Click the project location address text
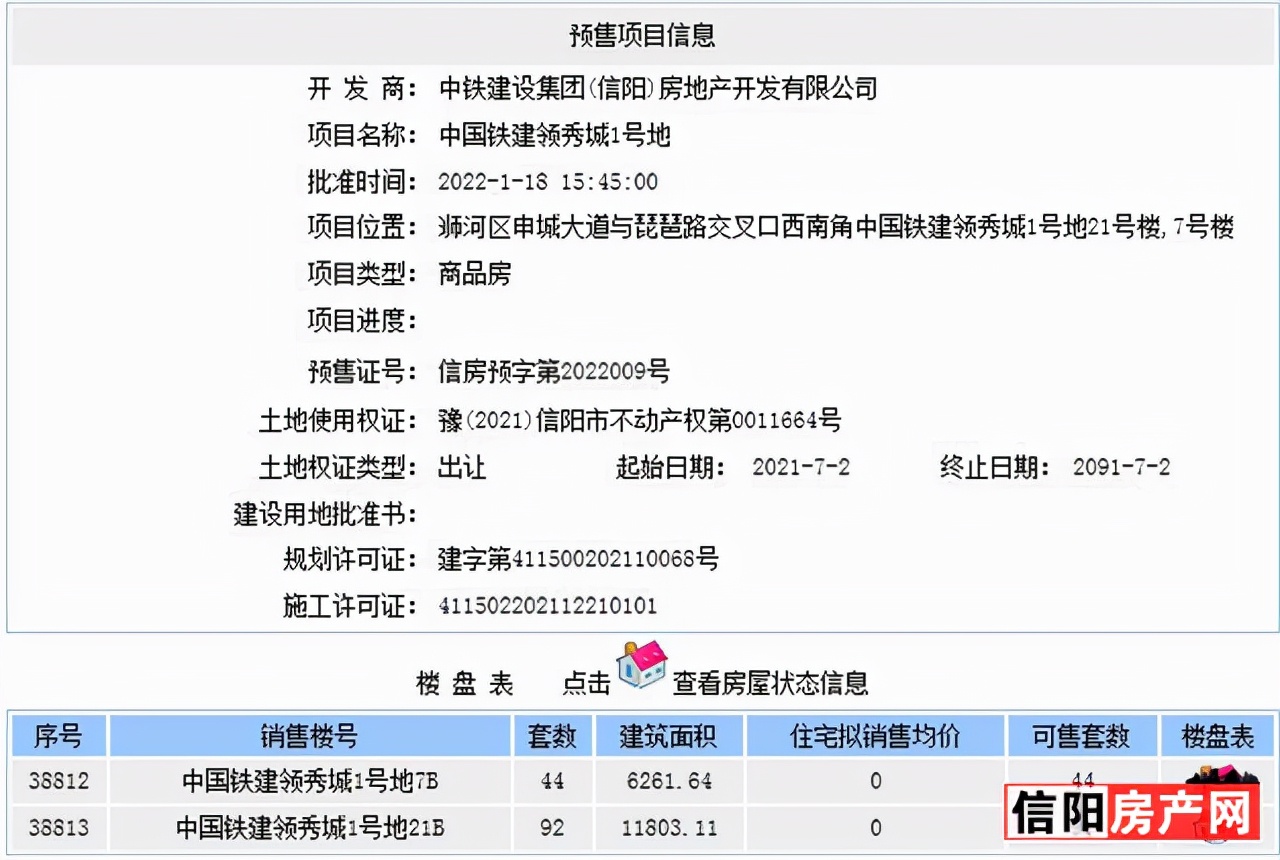The height and width of the screenshot is (860, 1280). coord(836,227)
